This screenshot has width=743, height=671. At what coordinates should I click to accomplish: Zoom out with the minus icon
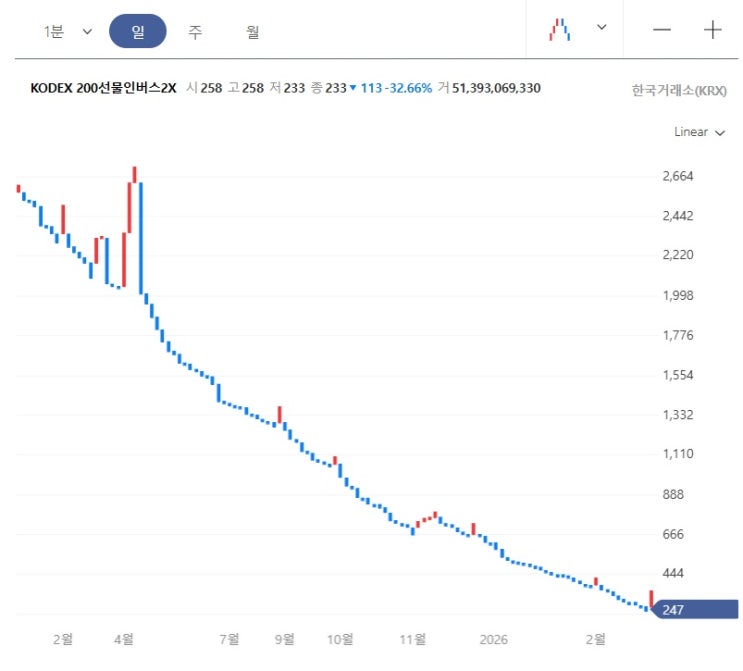click(661, 30)
